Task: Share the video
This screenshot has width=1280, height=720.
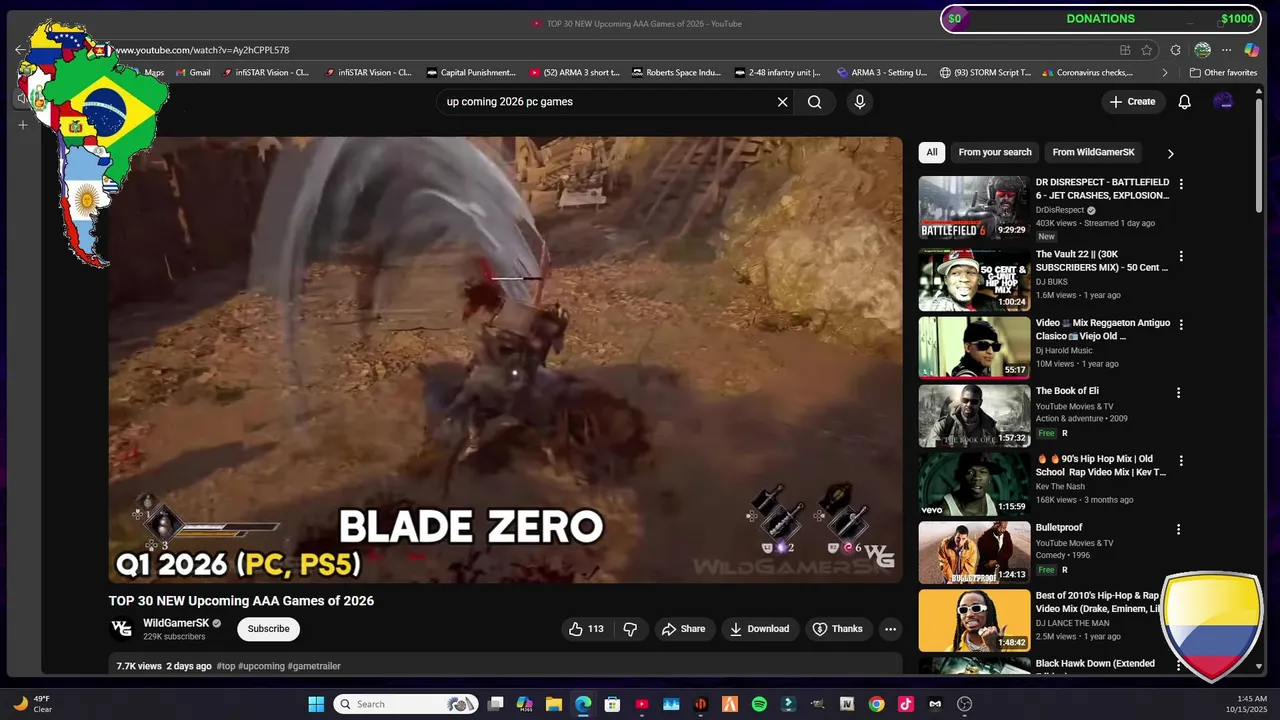Action: coord(683,629)
